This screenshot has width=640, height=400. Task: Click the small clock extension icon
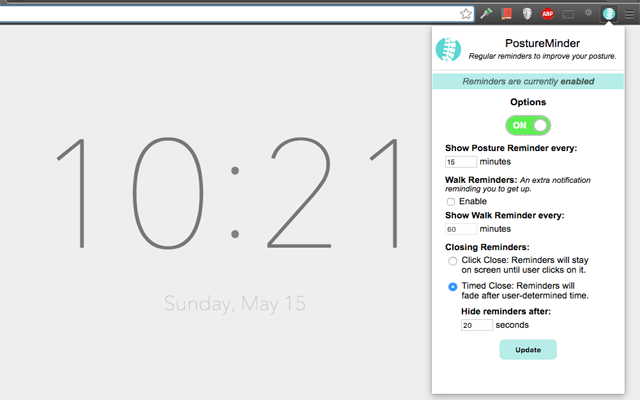[x=588, y=13]
